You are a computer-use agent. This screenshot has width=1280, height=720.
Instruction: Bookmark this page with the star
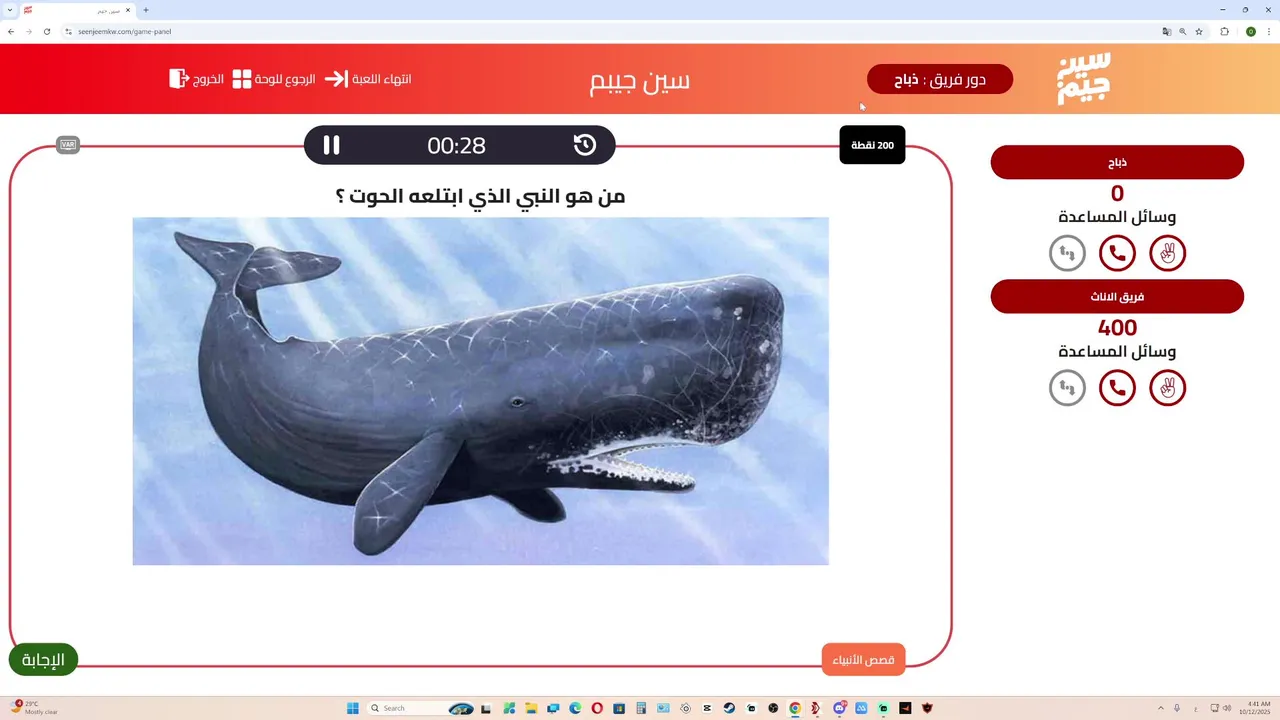(1199, 31)
